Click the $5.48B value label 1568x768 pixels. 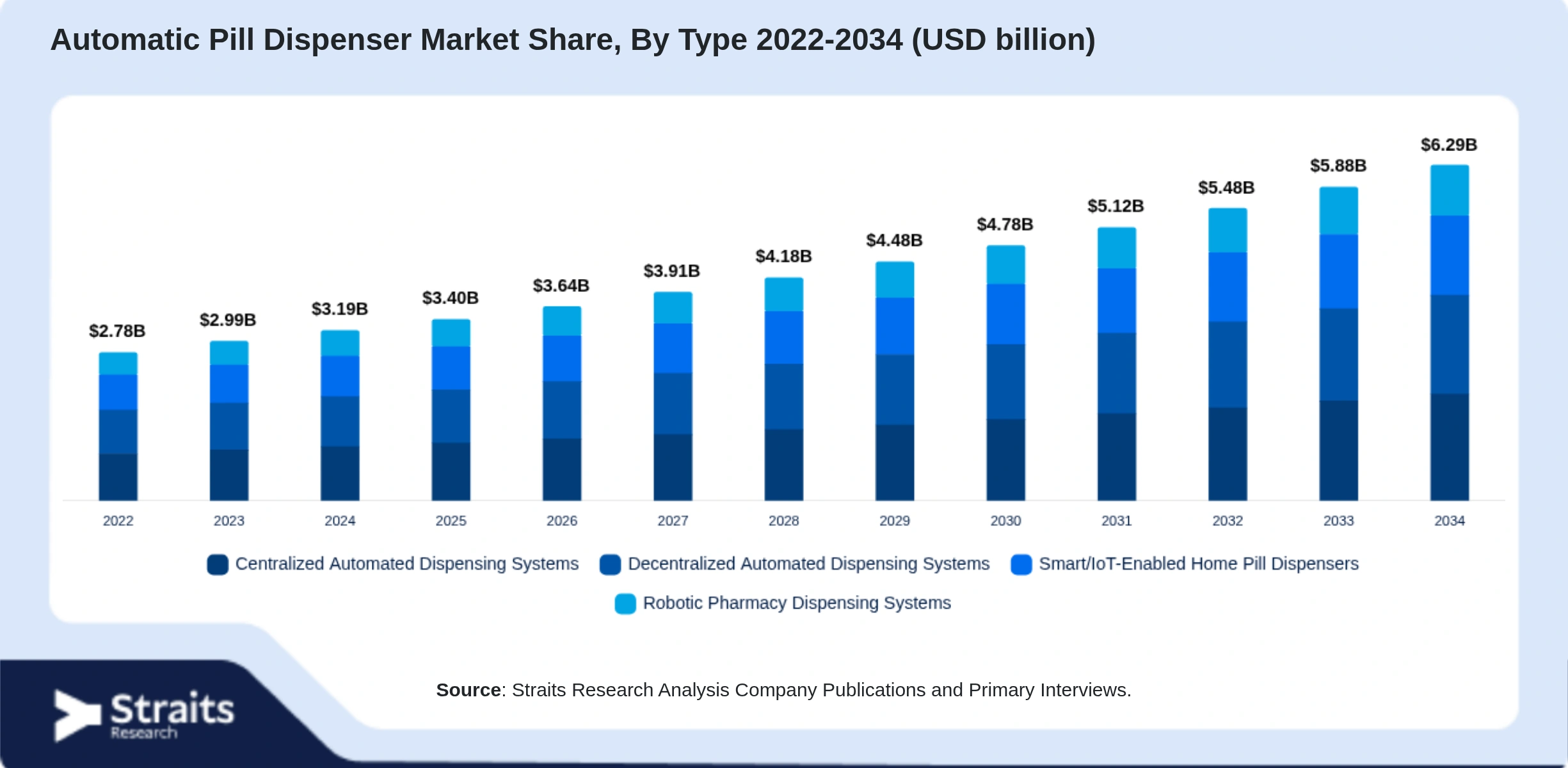click(1227, 188)
